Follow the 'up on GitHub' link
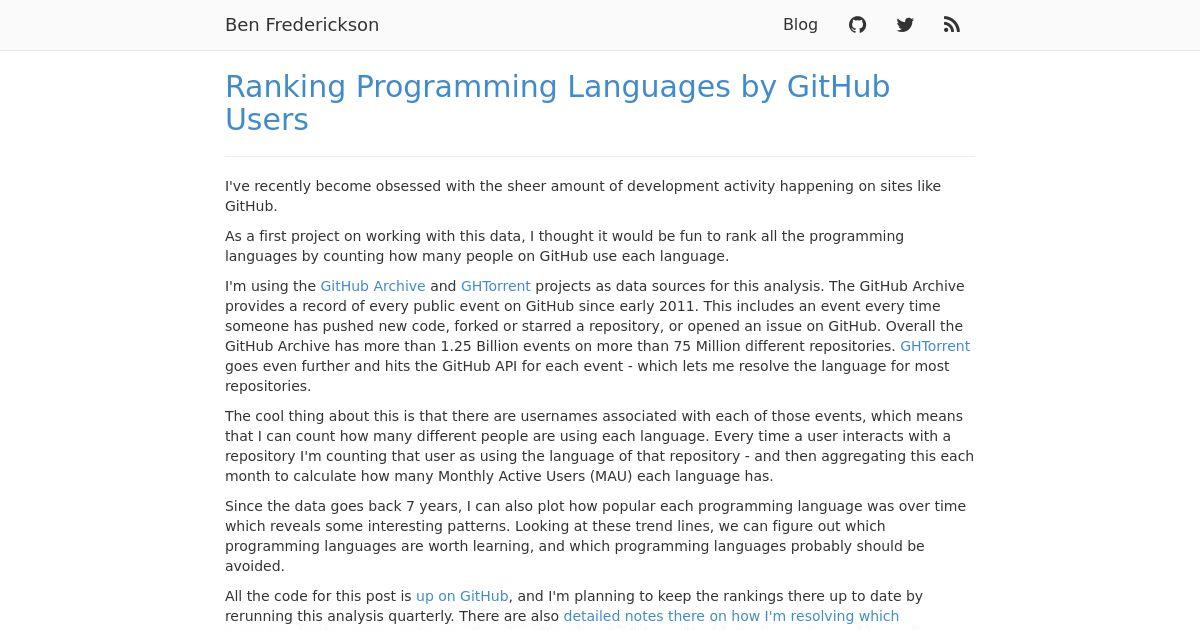Viewport: 1200px width, 630px height. [x=462, y=596]
